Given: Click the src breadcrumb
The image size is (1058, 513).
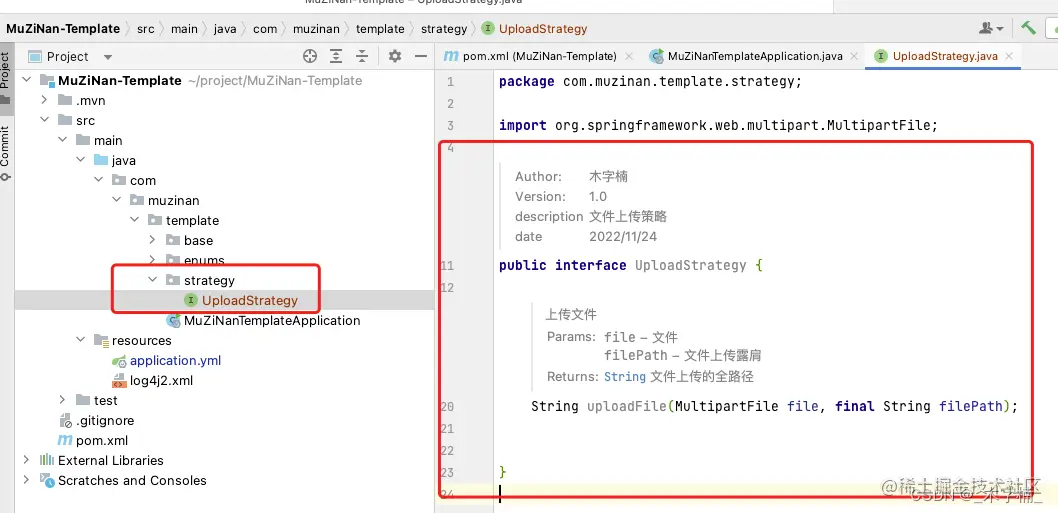Looking at the screenshot, I should [x=146, y=29].
